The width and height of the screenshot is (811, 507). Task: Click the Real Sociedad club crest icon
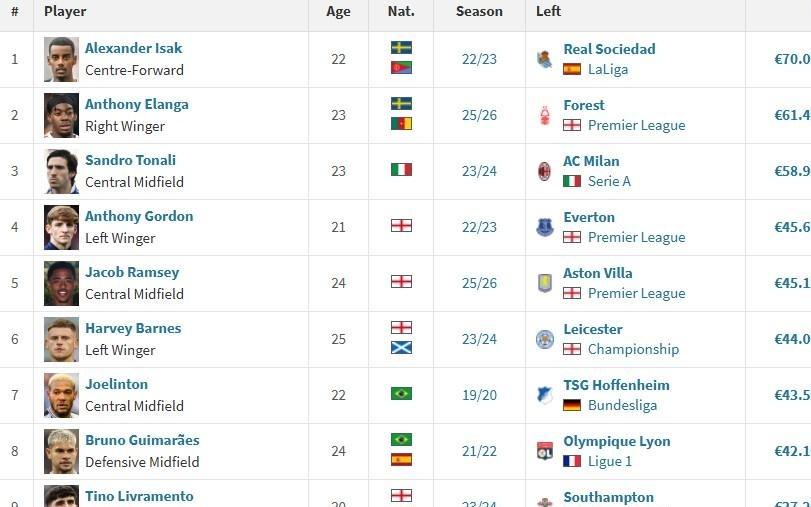click(x=544, y=59)
